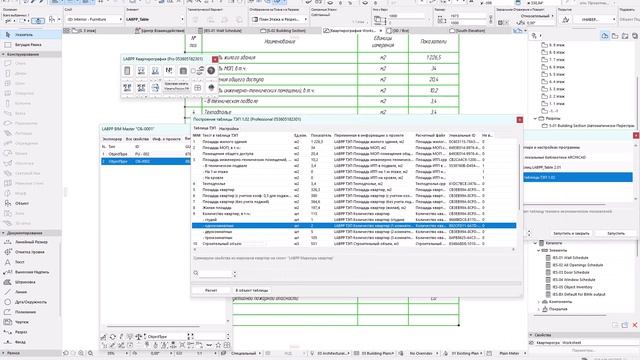Viewport: 640px width, 360px height.
Task: Collapse the Элементы node in Navigator
Action: tap(538, 250)
